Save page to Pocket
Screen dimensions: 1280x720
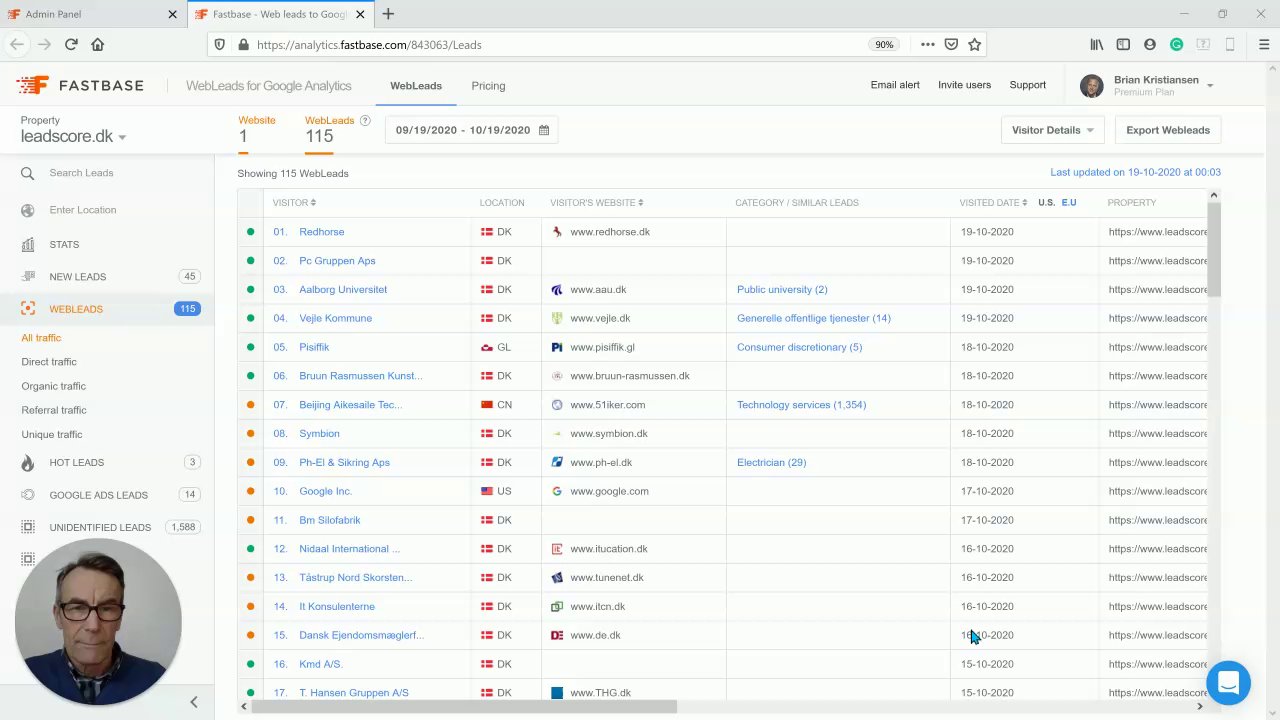click(951, 44)
